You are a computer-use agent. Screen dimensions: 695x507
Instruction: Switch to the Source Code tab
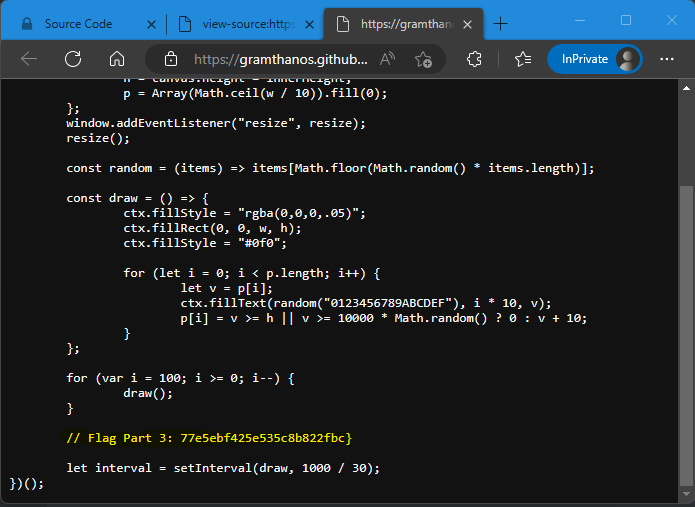(78, 23)
